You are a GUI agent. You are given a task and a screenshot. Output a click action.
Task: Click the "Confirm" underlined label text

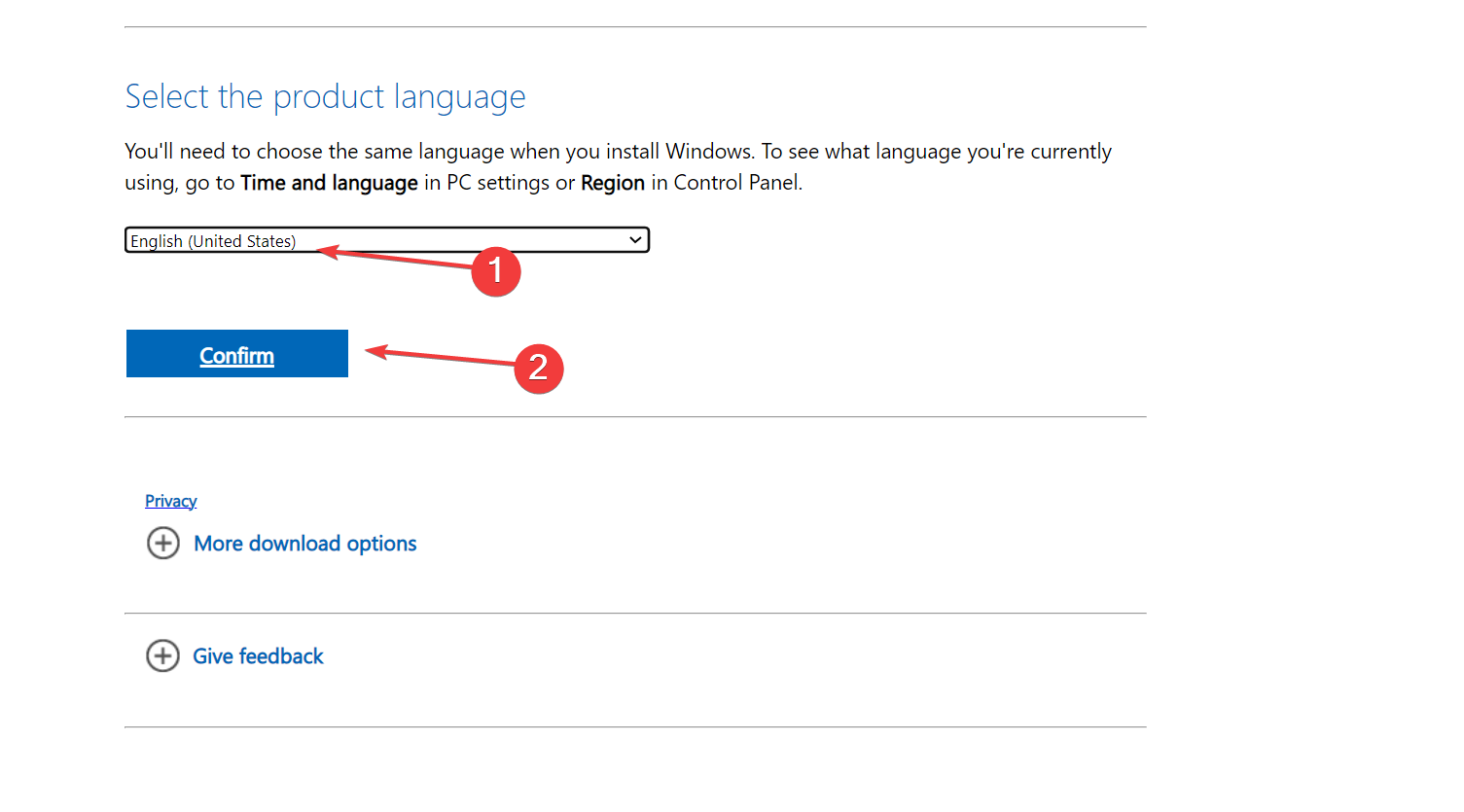click(x=236, y=356)
